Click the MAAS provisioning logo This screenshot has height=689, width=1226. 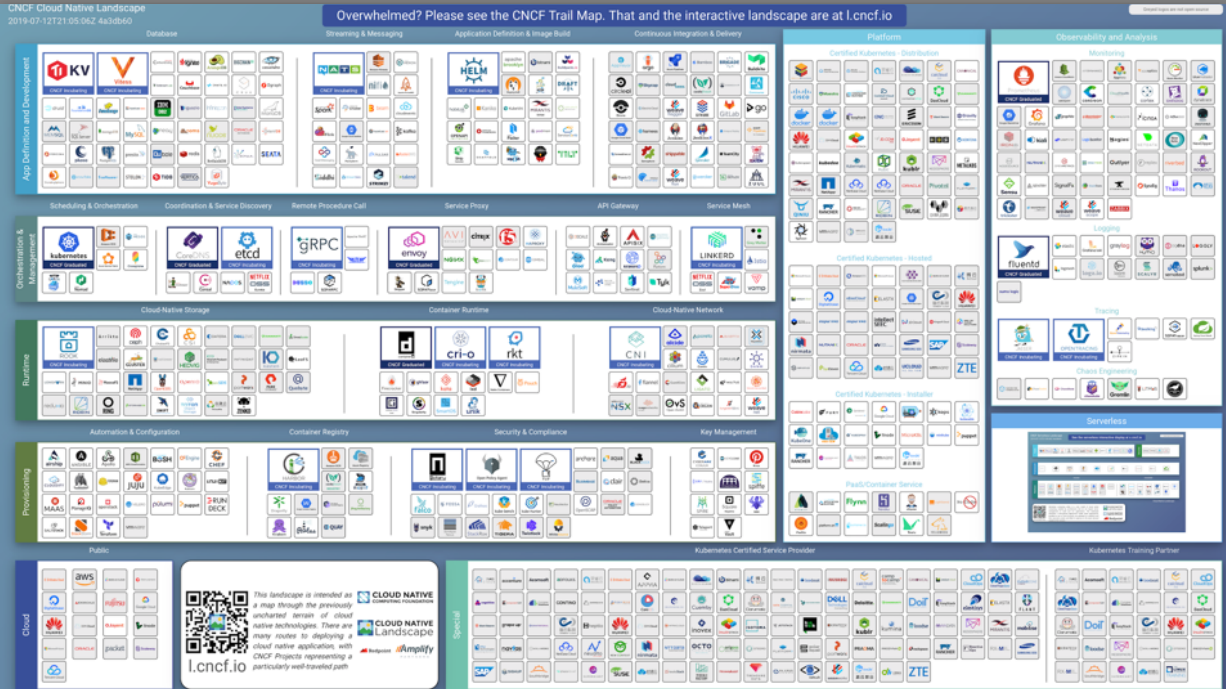click(x=54, y=506)
